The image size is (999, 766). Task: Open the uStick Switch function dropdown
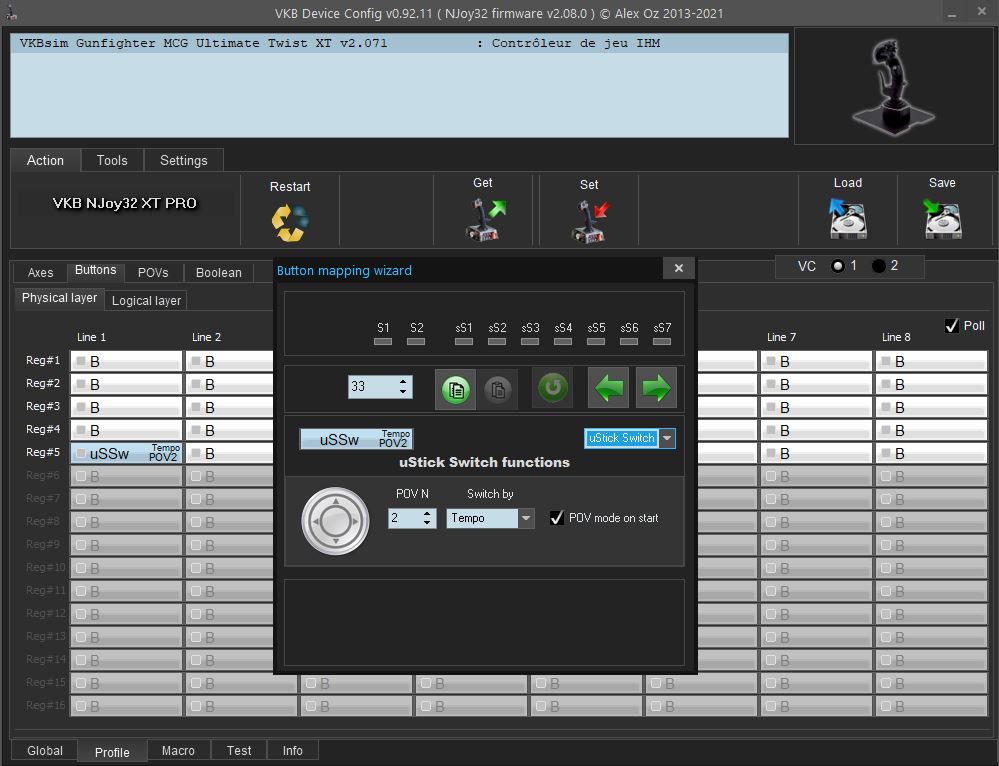pos(667,438)
